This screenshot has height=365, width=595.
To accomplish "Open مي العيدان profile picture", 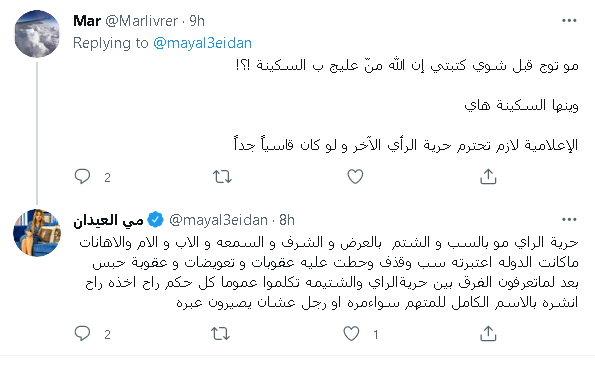I will (37, 233).
